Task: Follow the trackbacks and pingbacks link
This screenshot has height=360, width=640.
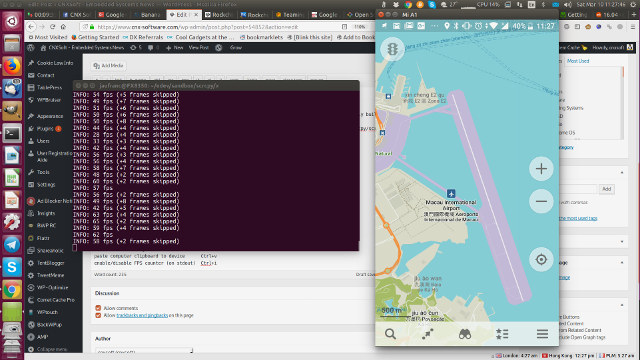Action: coord(142,315)
